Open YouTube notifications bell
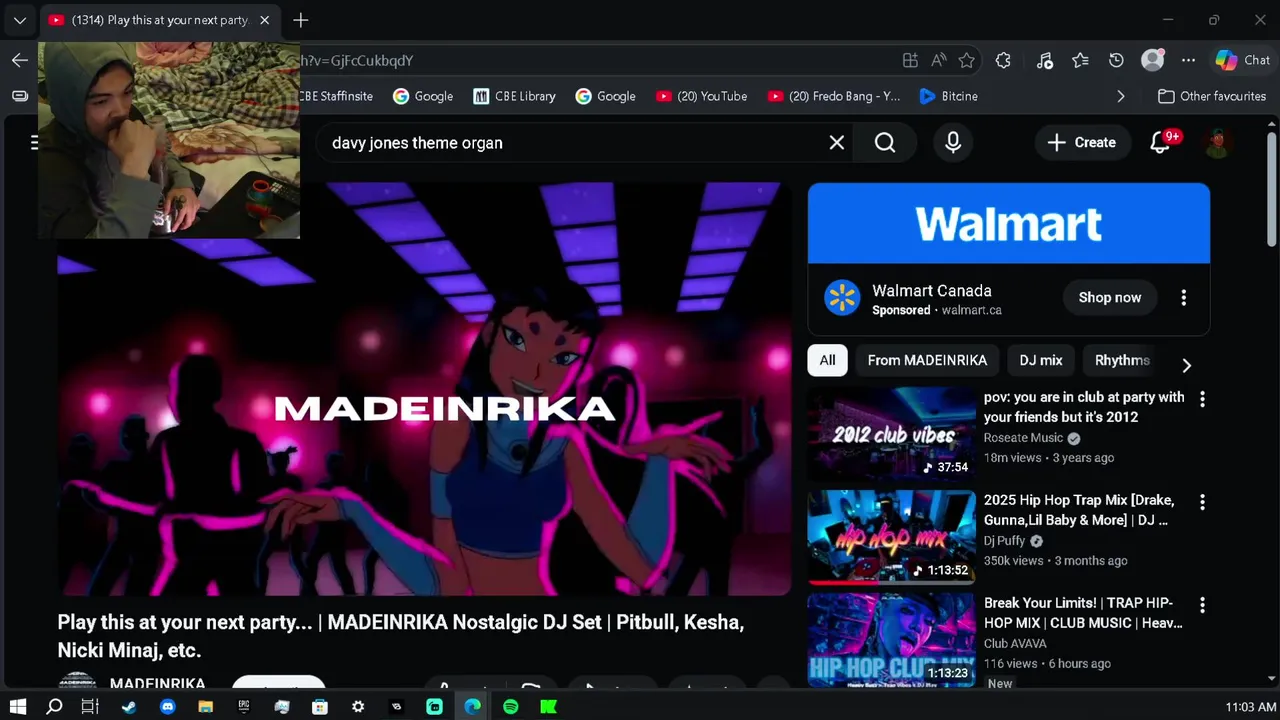Image resolution: width=1280 pixels, height=720 pixels. tap(1160, 143)
